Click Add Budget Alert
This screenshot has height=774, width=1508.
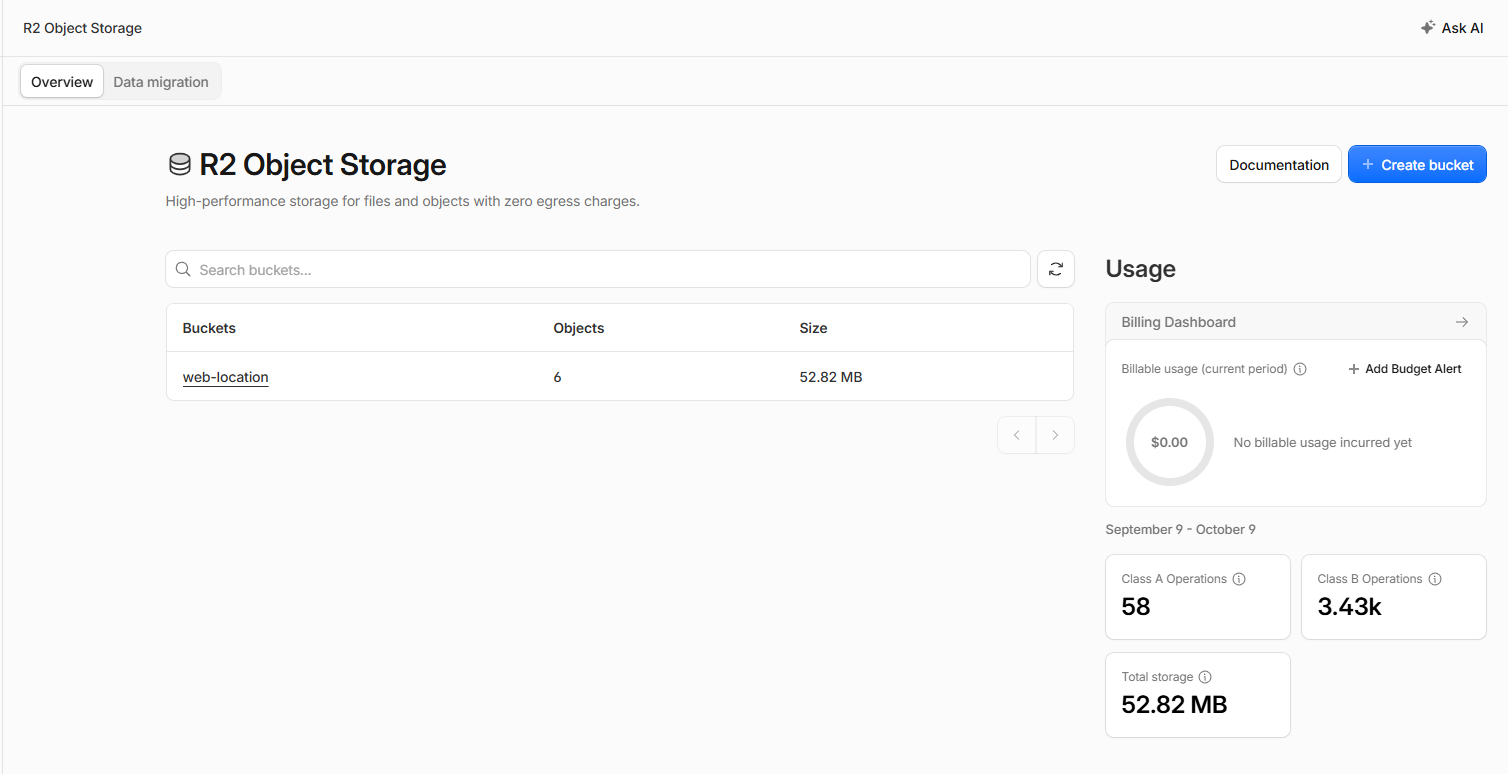pos(1405,369)
